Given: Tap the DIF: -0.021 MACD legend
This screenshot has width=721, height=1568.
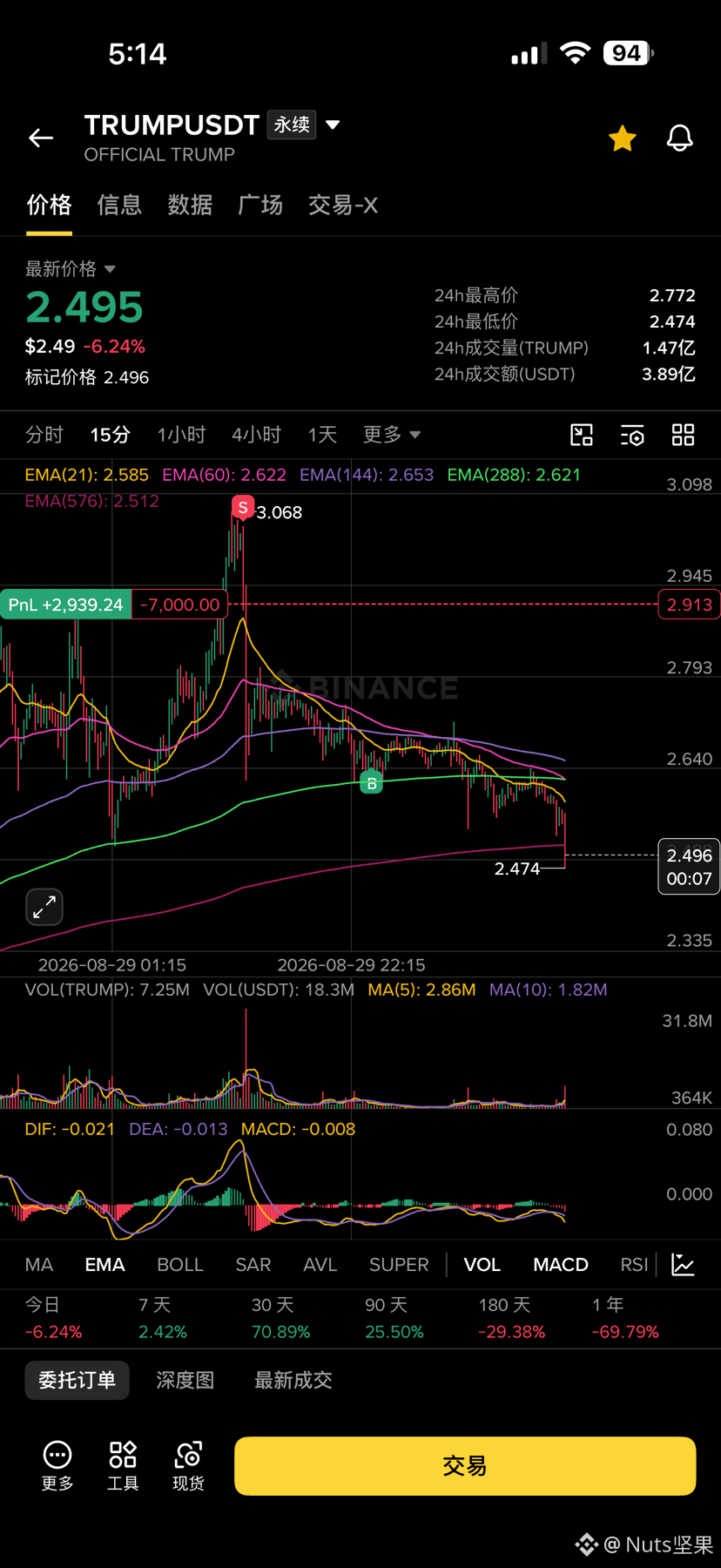Looking at the screenshot, I should [70, 1129].
